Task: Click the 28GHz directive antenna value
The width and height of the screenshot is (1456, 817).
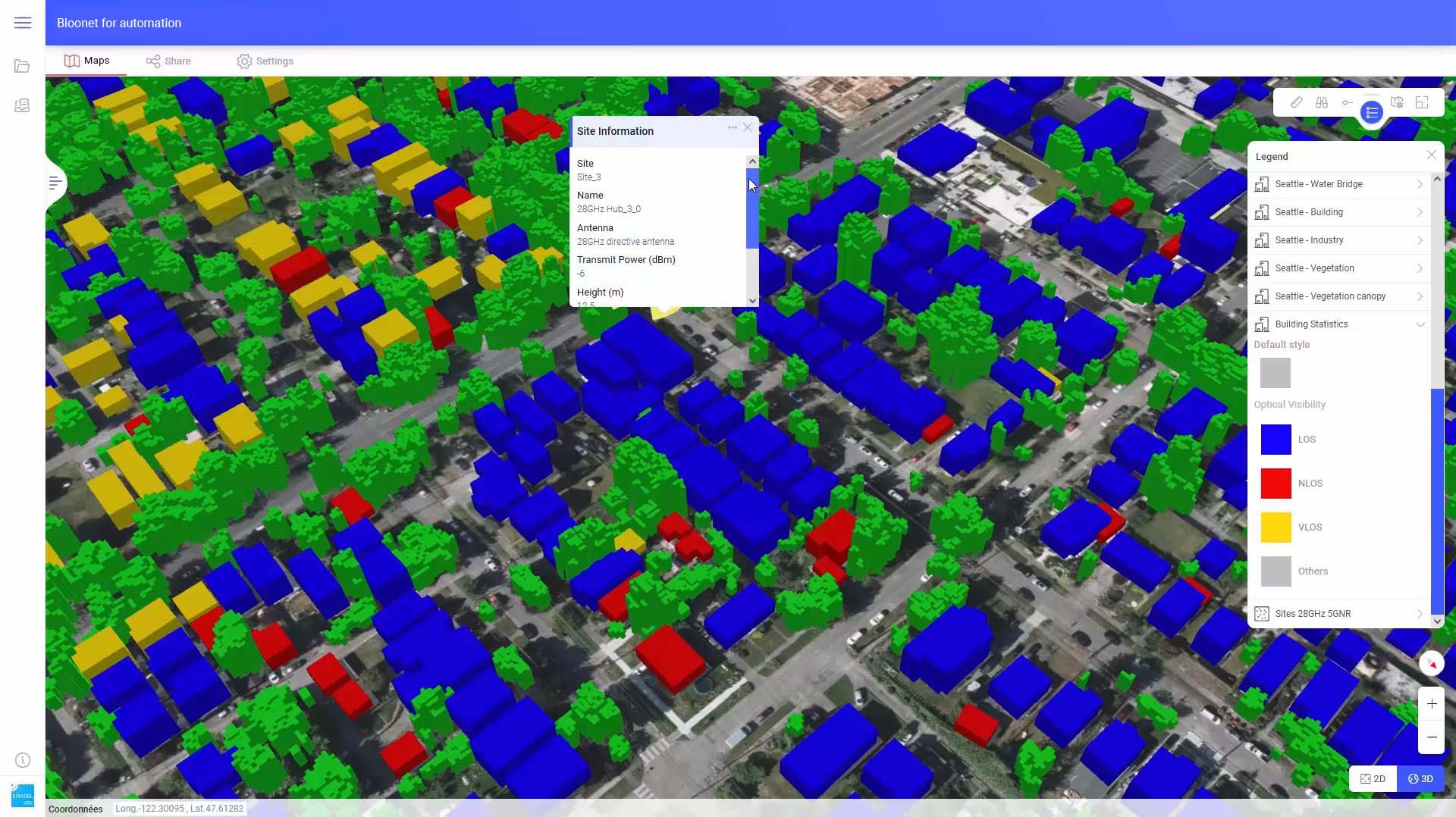Action: (x=625, y=242)
